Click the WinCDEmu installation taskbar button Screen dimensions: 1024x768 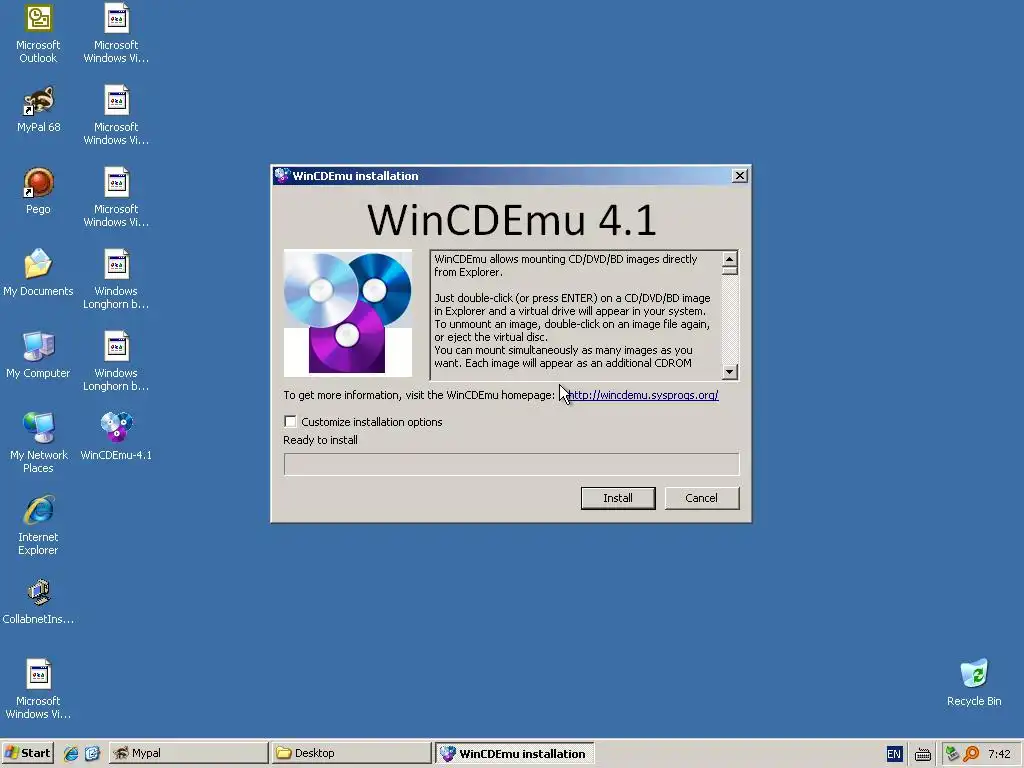pyautogui.click(x=515, y=753)
